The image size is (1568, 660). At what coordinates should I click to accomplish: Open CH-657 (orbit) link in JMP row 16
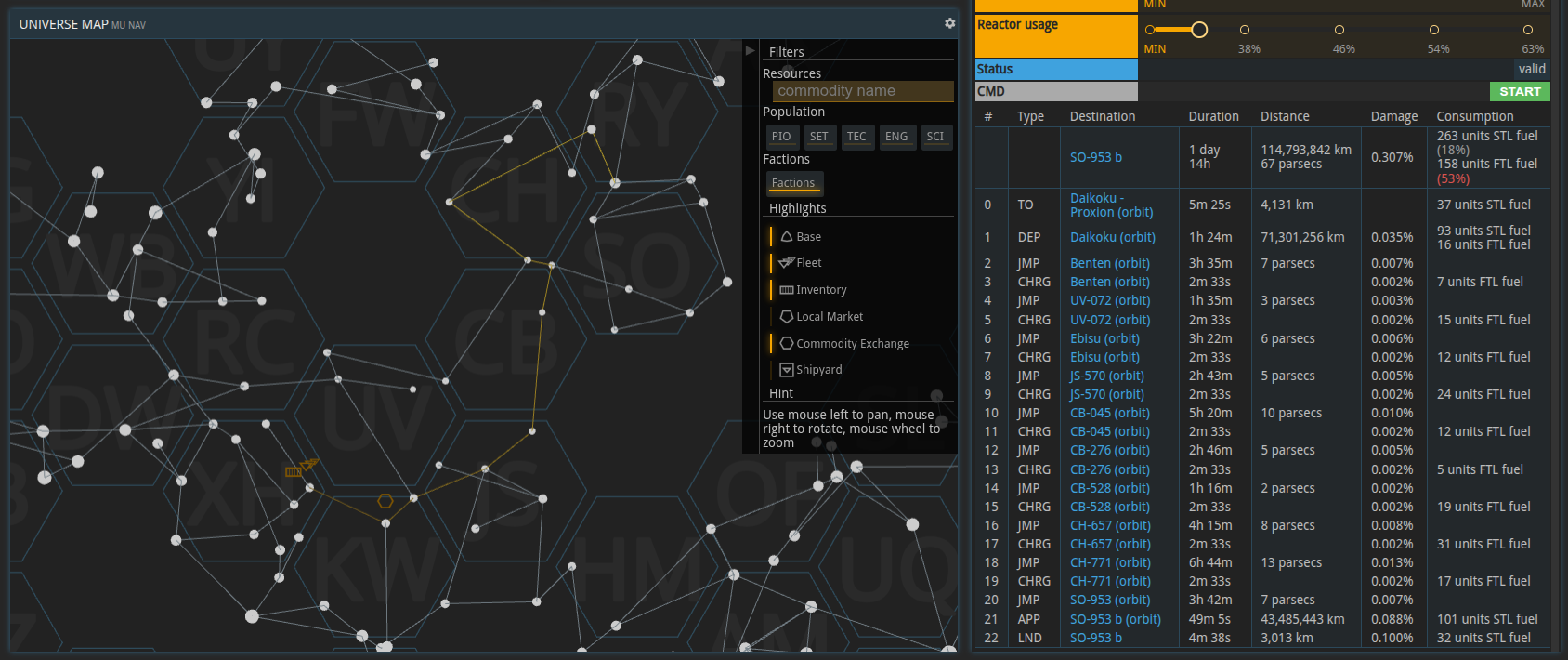click(1110, 525)
